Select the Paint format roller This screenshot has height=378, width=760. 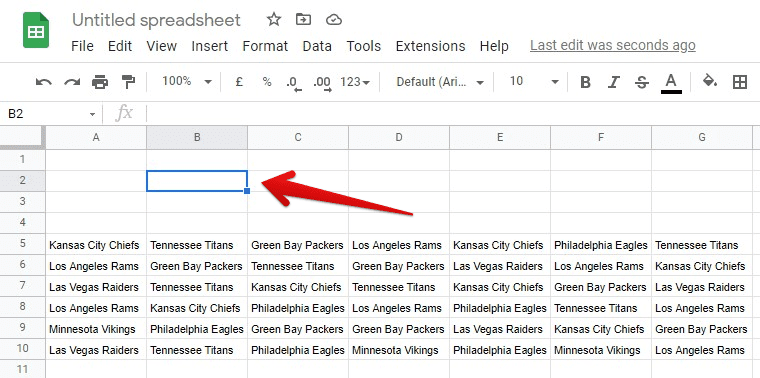pos(128,82)
